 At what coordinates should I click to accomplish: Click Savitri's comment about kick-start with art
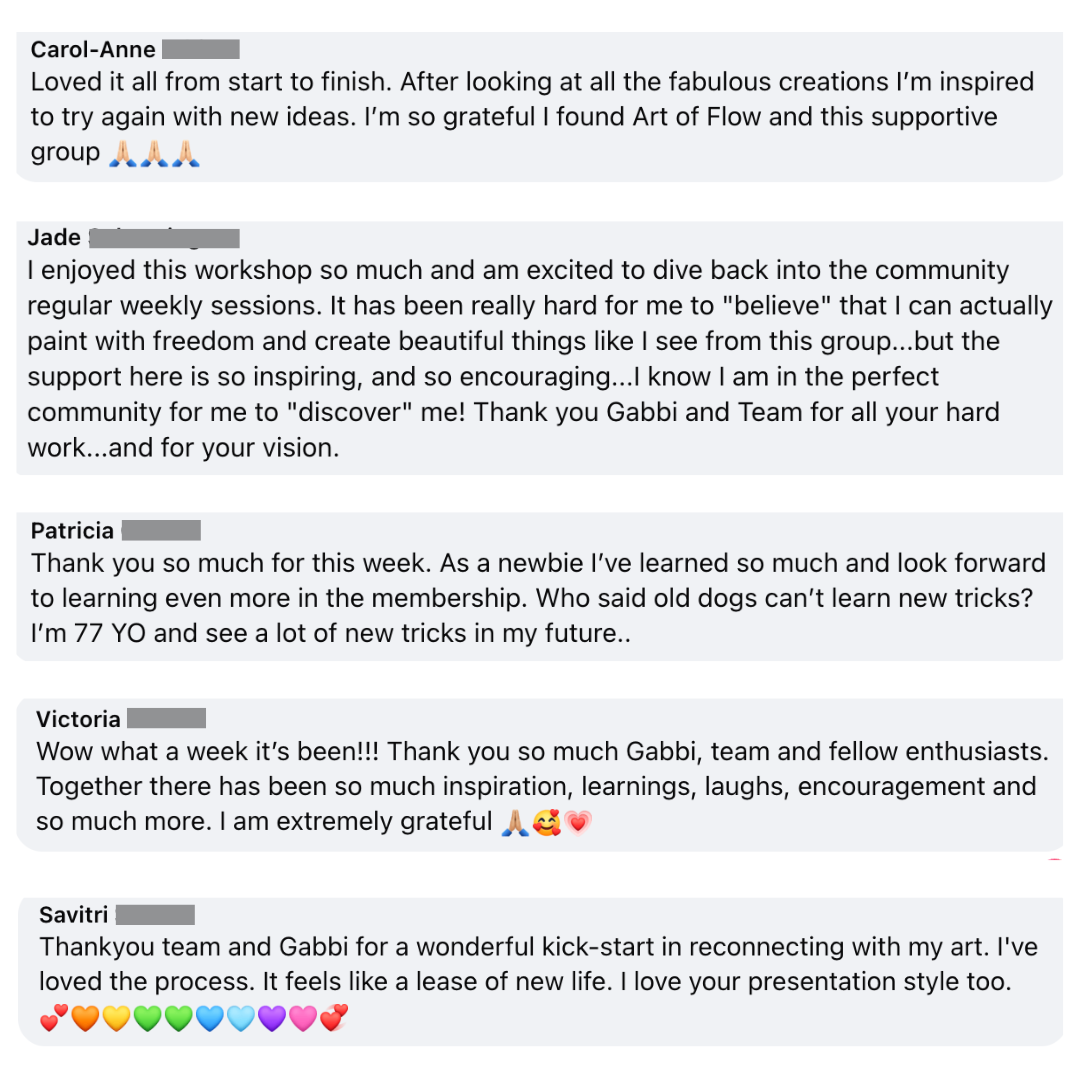(x=538, y=964)
